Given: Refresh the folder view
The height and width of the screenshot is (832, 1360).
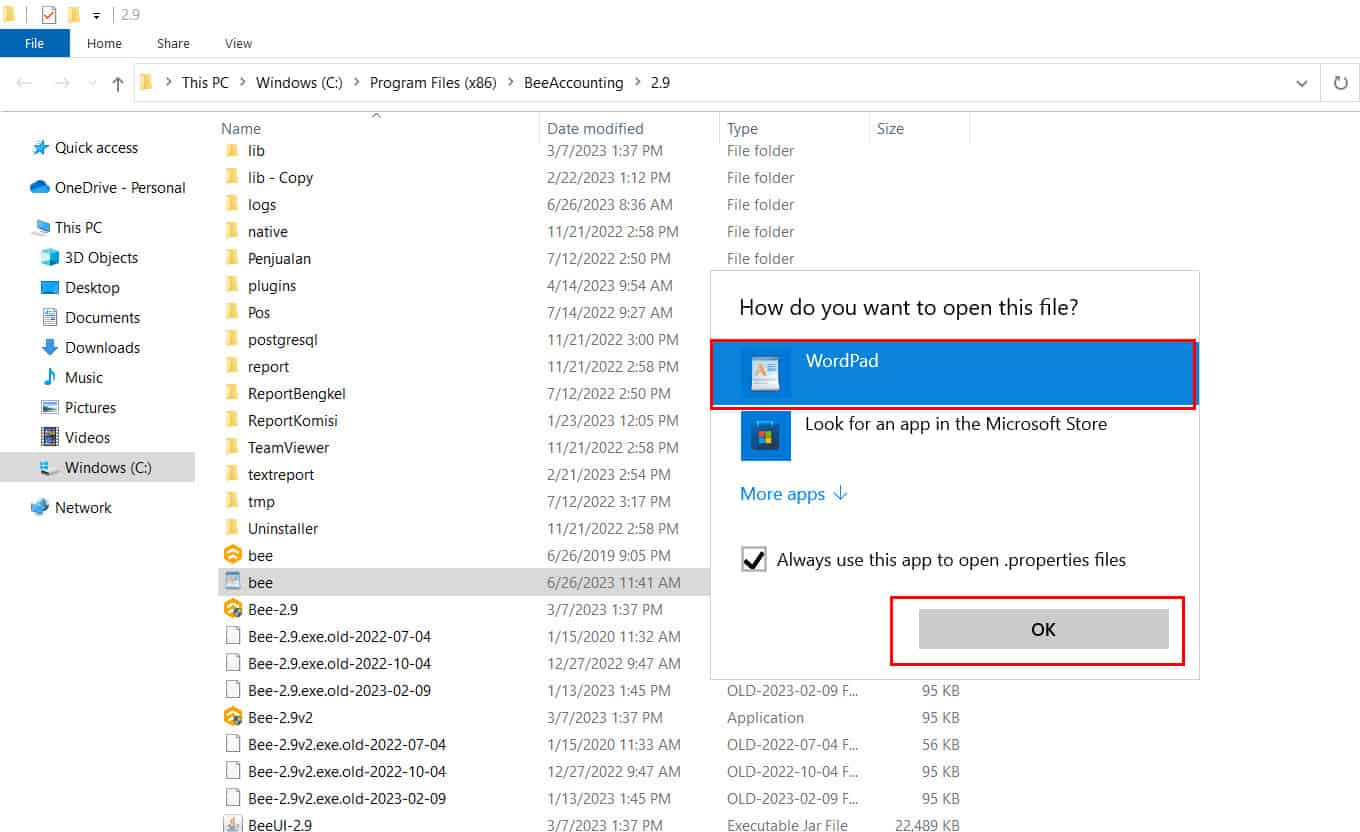Looking at the screenshot, I should click(1341, 83).
